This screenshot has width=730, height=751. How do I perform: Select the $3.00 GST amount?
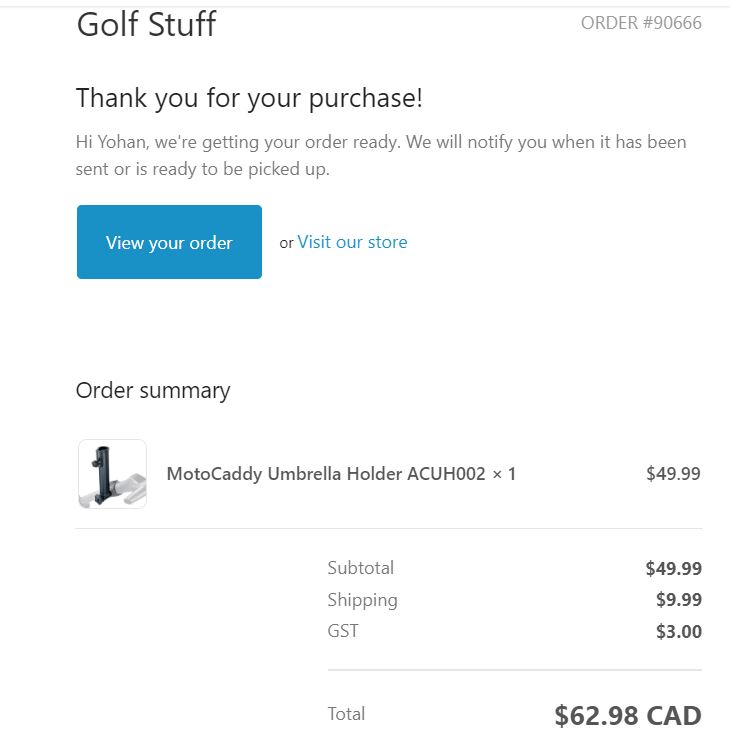pyautogui.click(x=679, y=631)
